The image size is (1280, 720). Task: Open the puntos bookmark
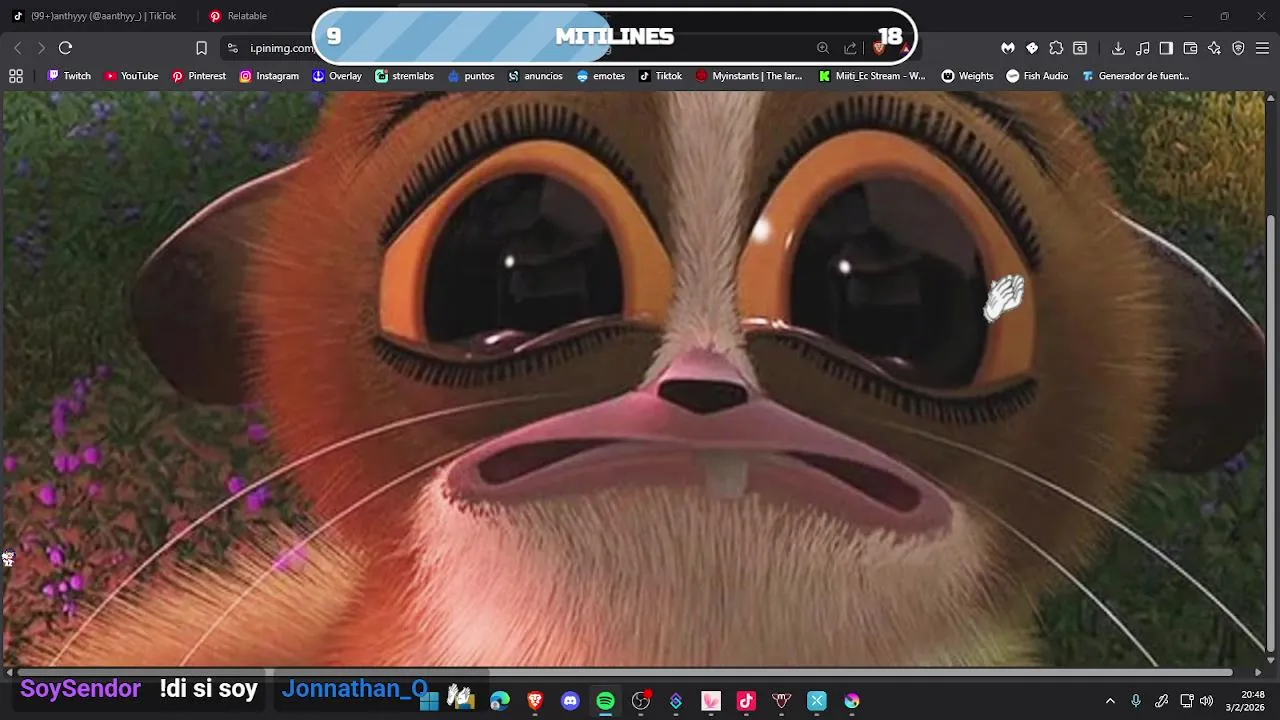pos(471,76)
